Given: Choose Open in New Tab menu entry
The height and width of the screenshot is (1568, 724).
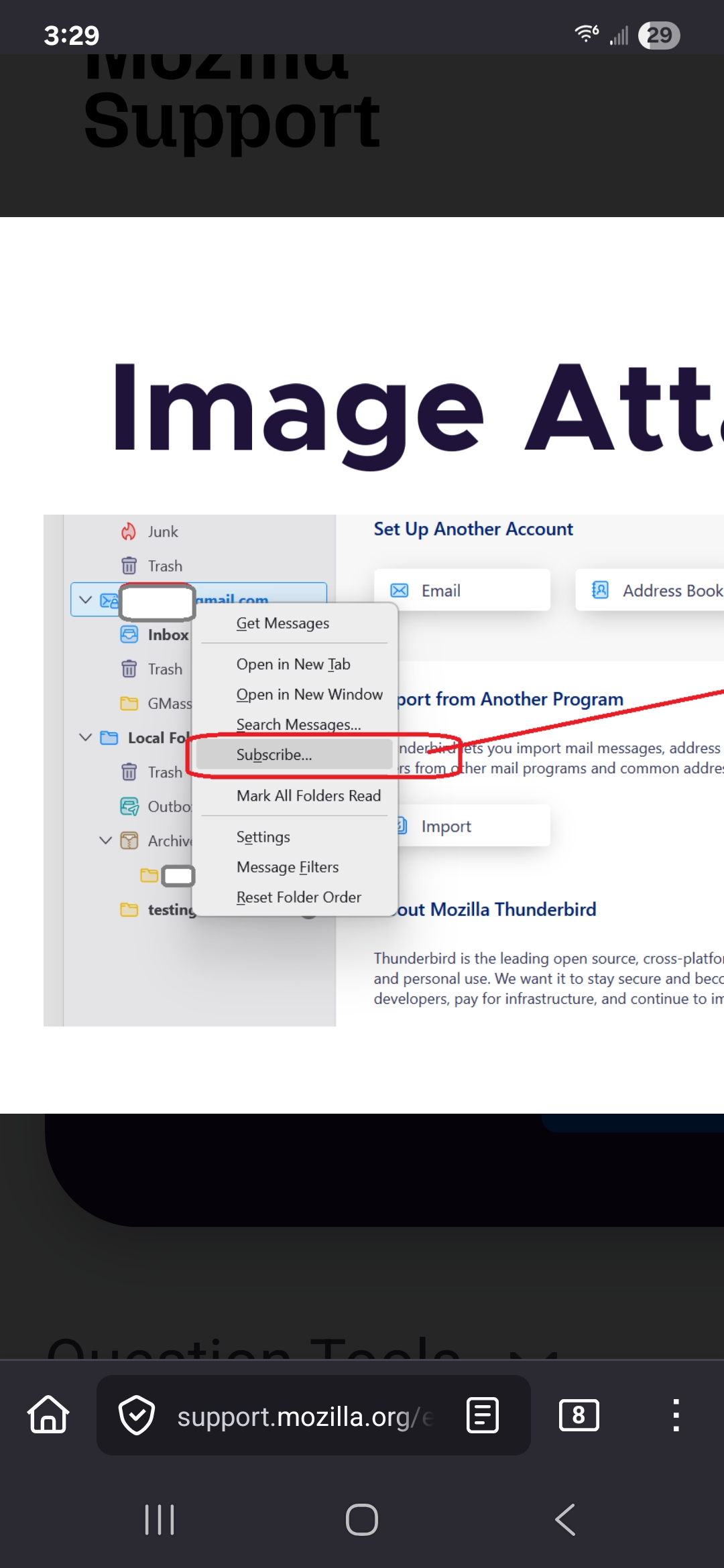Looking at the screenshot, I should coord(295,664).
